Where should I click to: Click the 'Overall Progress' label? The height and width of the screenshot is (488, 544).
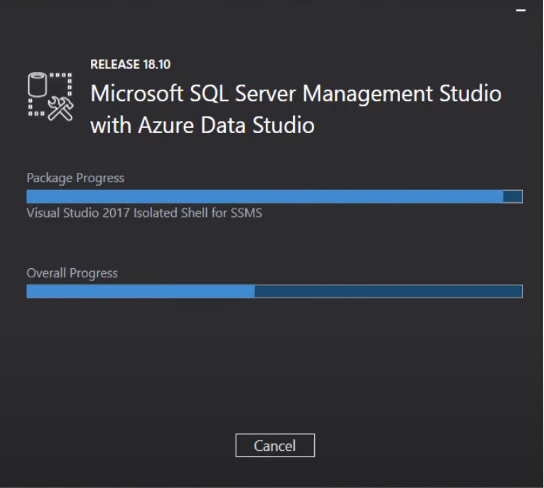tap(72, 273)
